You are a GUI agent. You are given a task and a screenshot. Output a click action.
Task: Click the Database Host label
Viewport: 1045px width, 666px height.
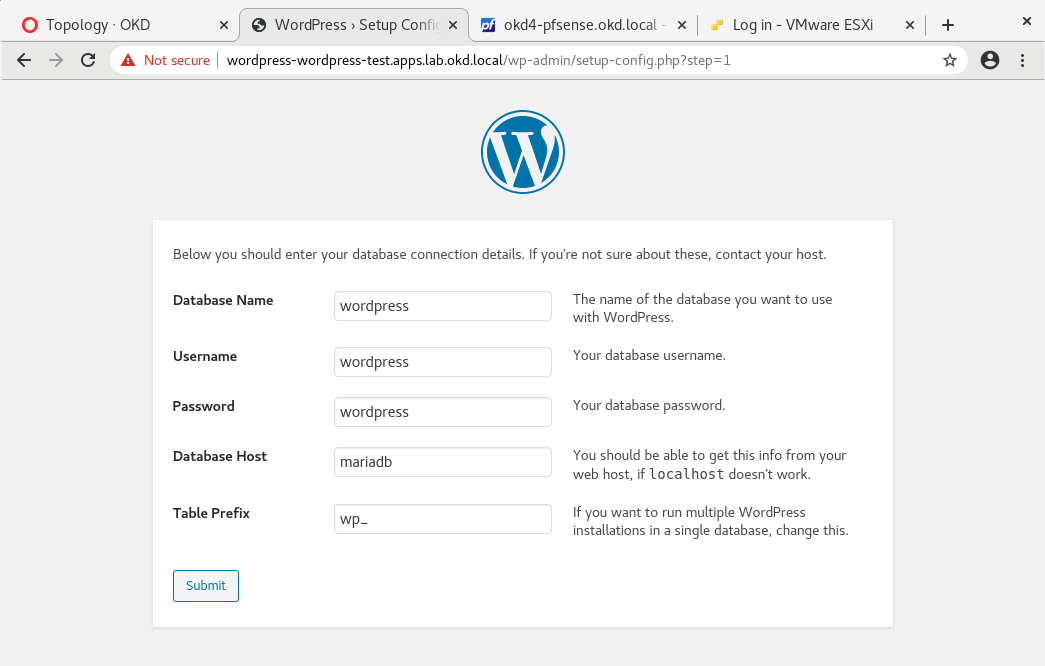(x=219, y=457)
